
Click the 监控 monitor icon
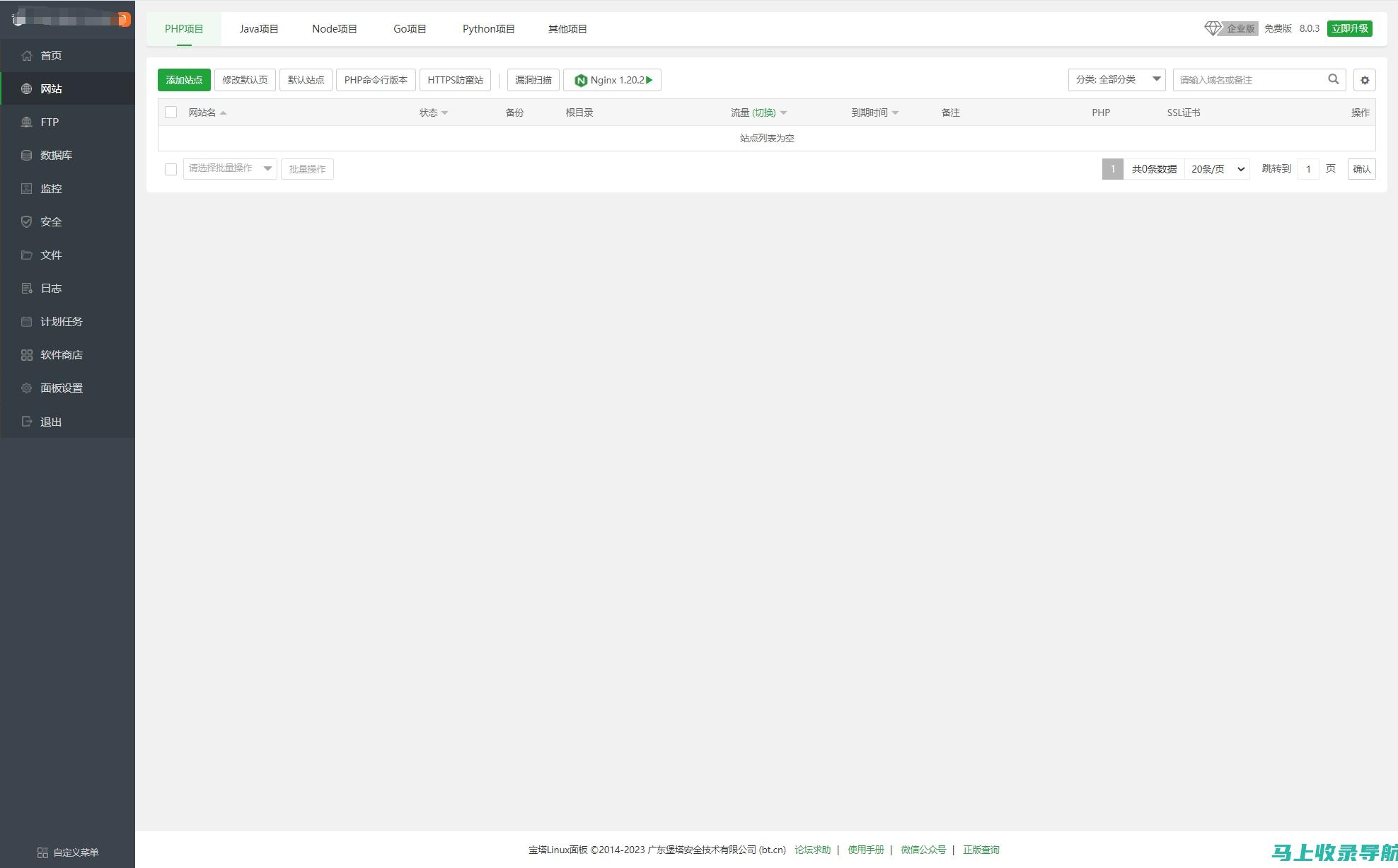(26, 188)
